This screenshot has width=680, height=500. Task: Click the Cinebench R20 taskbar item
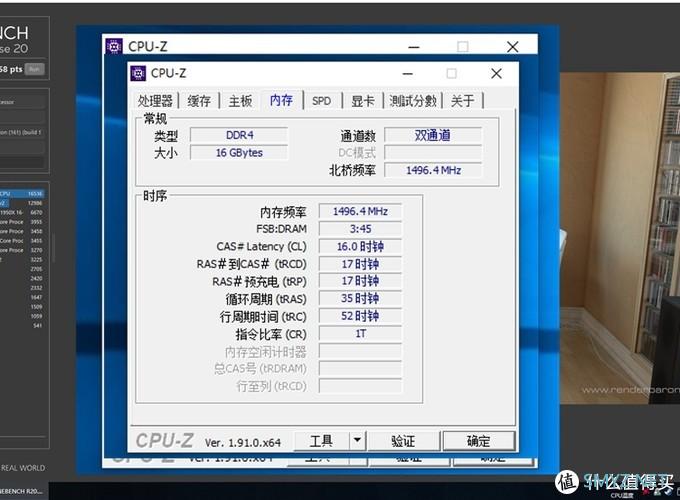(x=23, y=491)
